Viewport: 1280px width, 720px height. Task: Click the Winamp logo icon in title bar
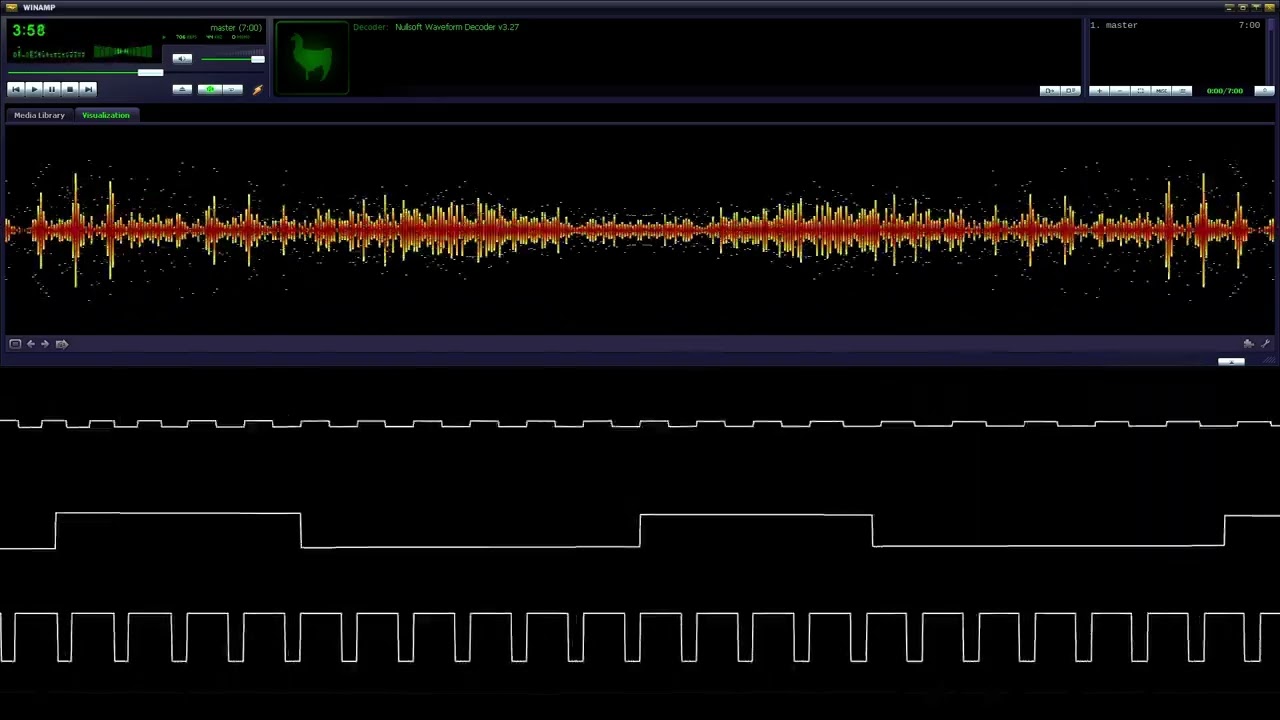pyautogui.click(x=11, y=7)
